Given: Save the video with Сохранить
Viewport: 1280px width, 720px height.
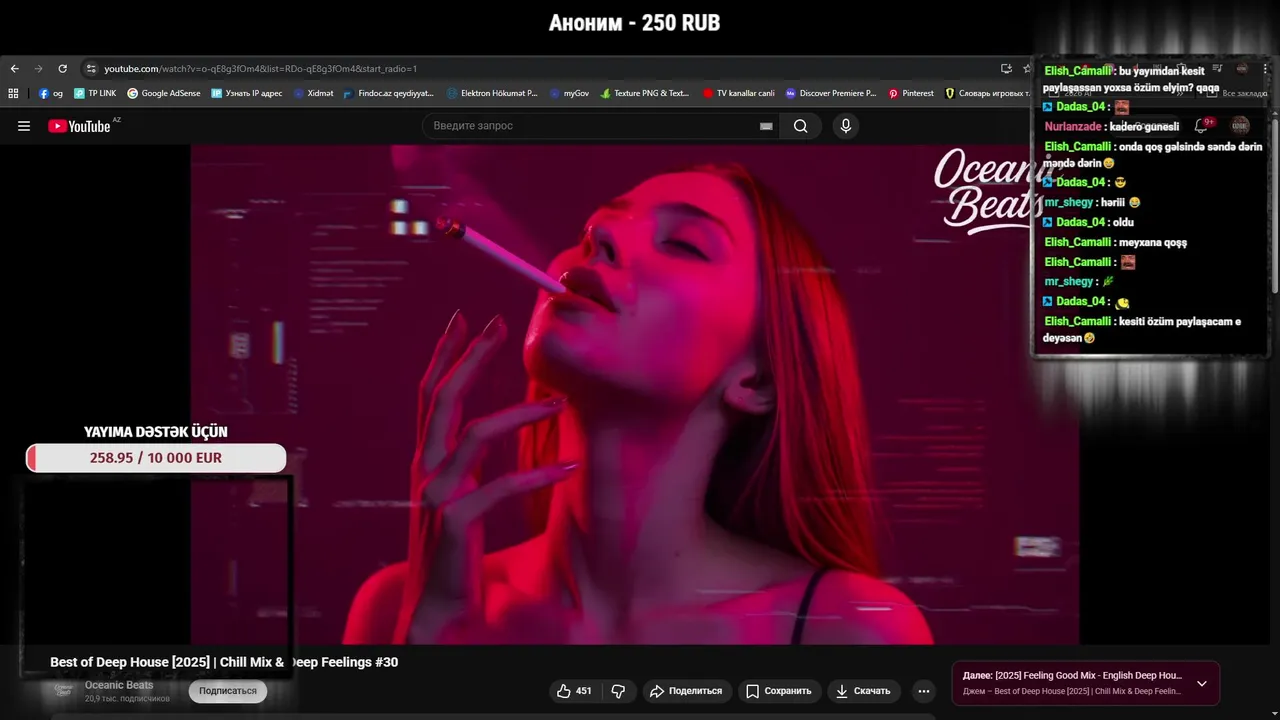Looking at the screenshot, I should (779, 691).
